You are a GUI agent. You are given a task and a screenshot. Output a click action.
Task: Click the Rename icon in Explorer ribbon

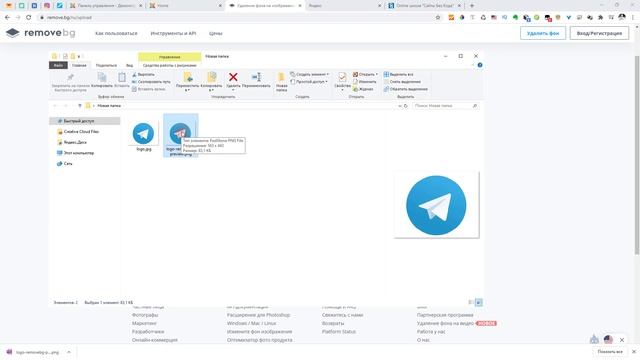(x=256, y=77)
